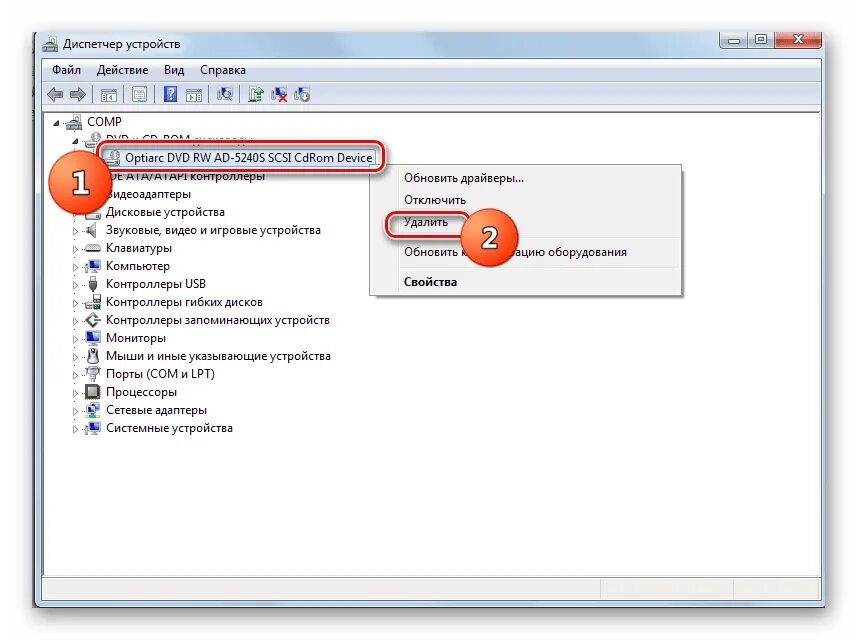Click the chip icon beside Процессоры
Viewport: 857px width, 640px height.
tap(92, 392)
